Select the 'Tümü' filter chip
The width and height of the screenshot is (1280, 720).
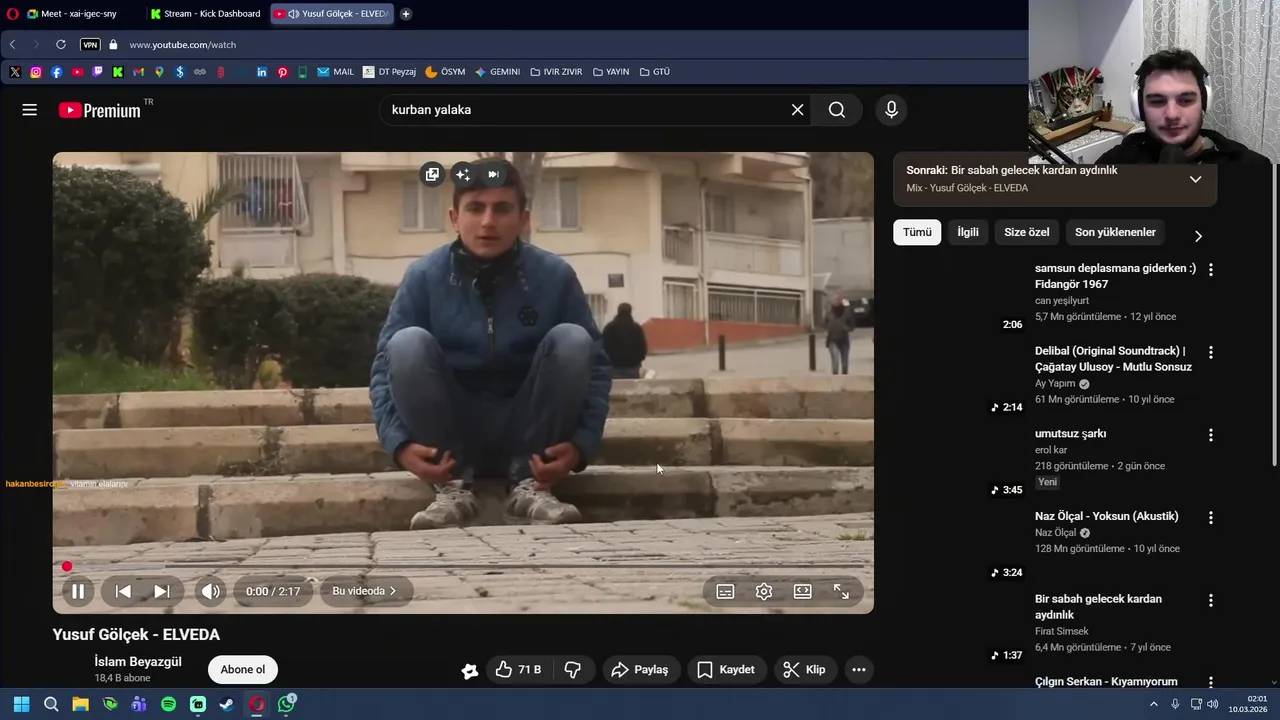click(x=917, y=232)
